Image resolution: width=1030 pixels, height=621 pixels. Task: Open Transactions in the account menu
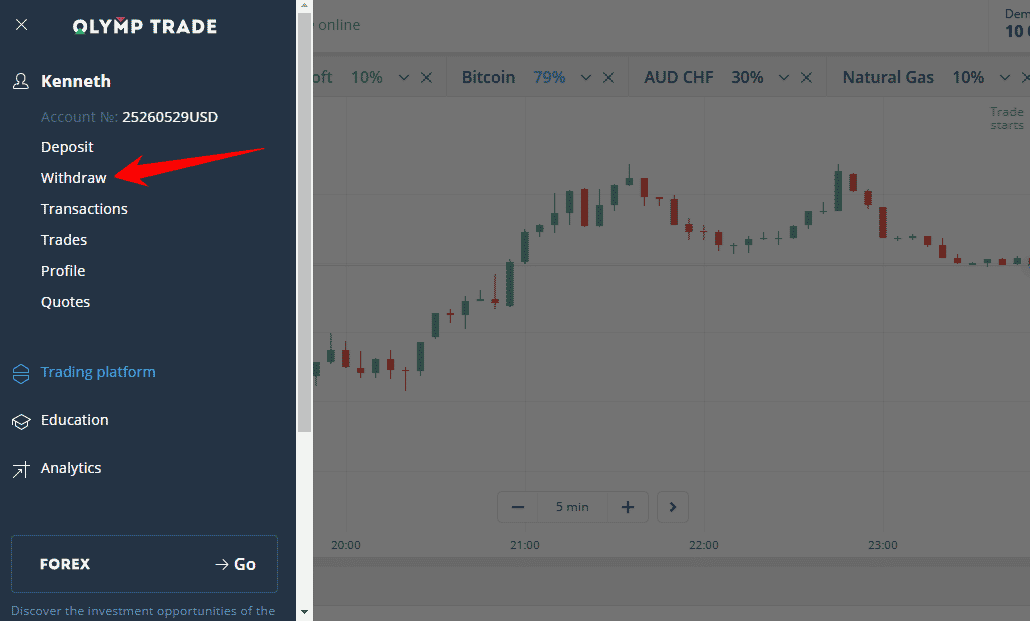(84, 209)
